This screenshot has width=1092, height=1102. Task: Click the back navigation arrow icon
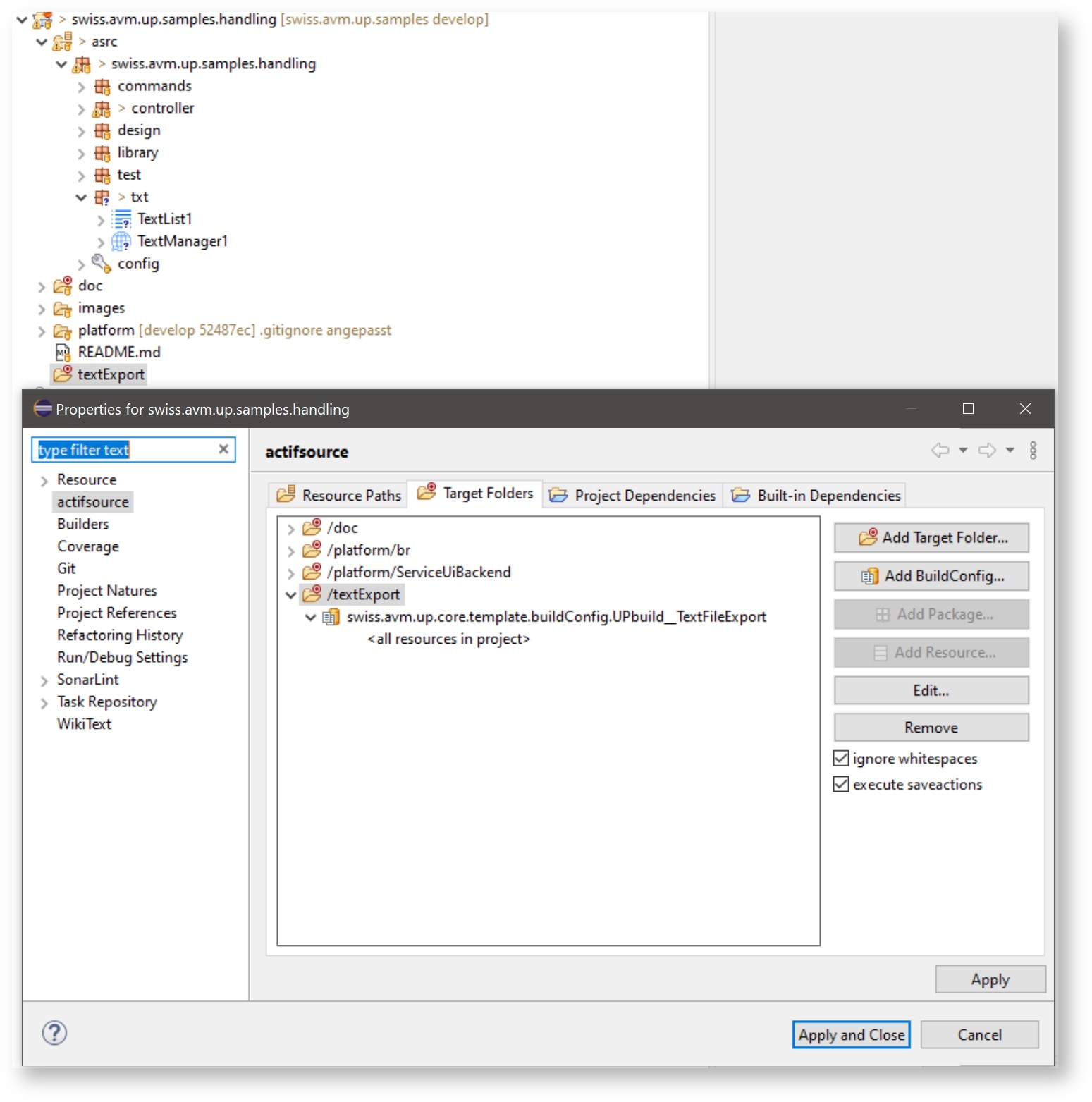pyautogui.click(x=940, y=451)
